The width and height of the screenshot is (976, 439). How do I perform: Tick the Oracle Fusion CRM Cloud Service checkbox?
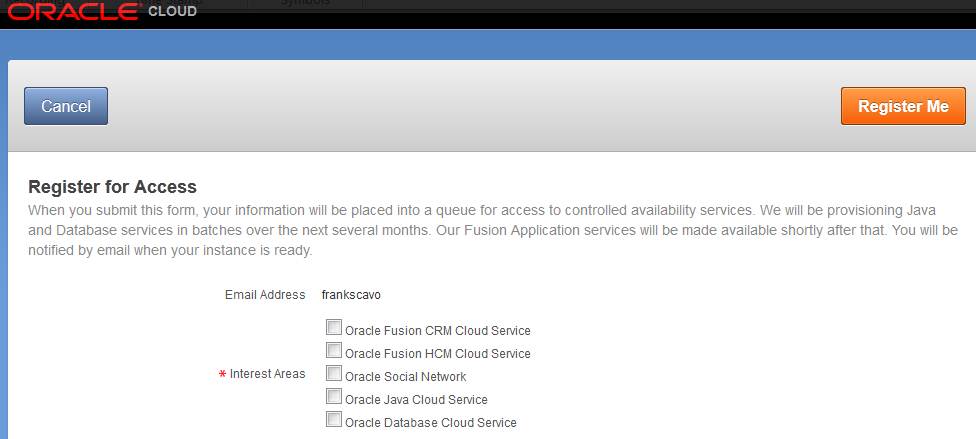tap(334, 327)
